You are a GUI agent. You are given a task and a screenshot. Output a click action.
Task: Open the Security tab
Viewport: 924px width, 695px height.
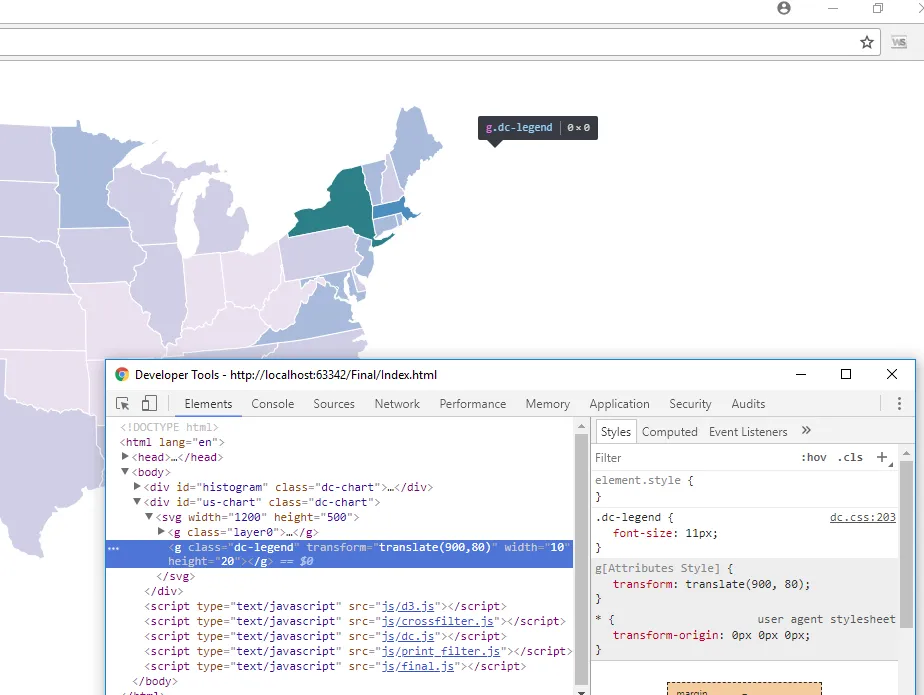(690, 404)
